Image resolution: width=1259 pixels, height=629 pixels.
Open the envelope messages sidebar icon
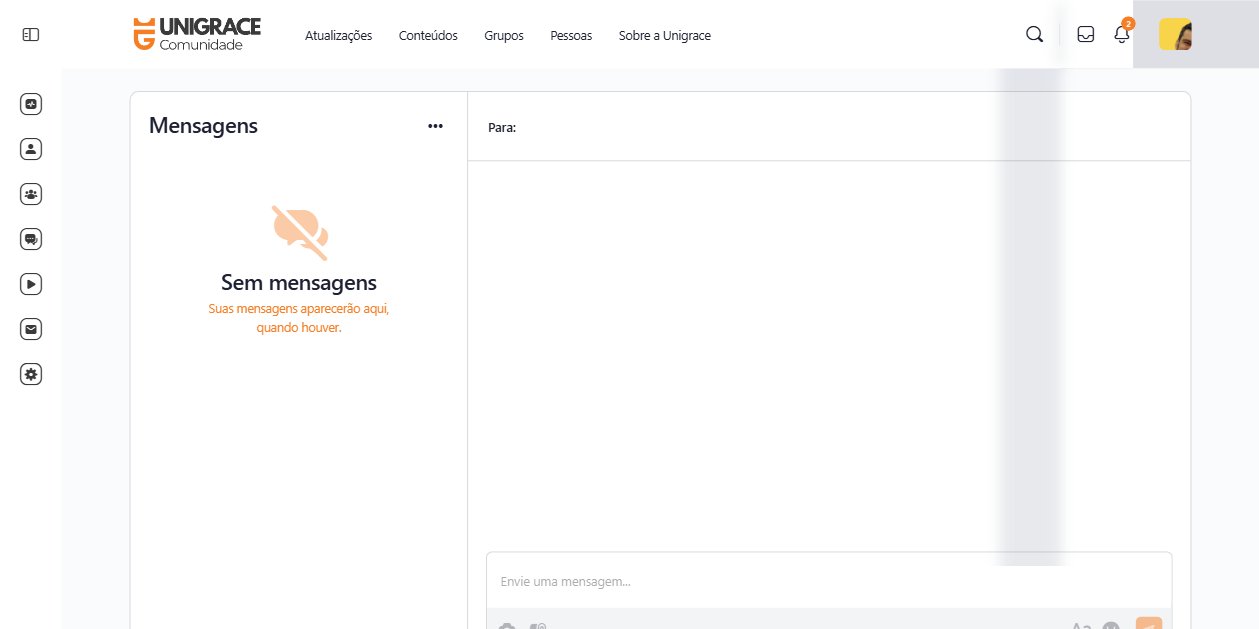click(x=31, y=329)
